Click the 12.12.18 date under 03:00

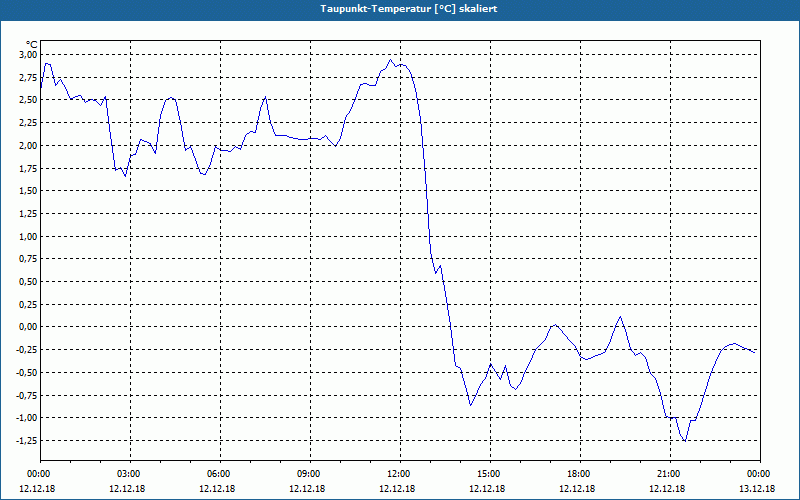point(127,489)
